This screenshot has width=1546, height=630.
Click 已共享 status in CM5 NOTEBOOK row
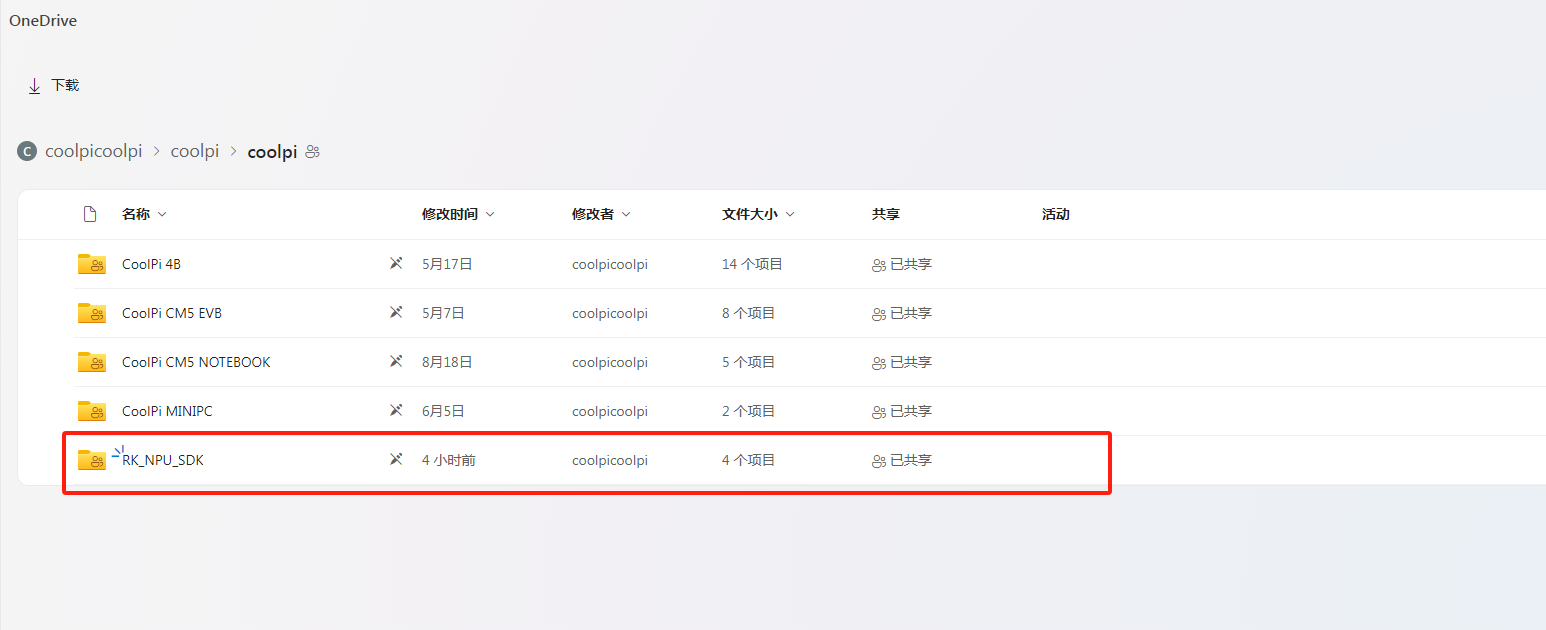[902, 362]
